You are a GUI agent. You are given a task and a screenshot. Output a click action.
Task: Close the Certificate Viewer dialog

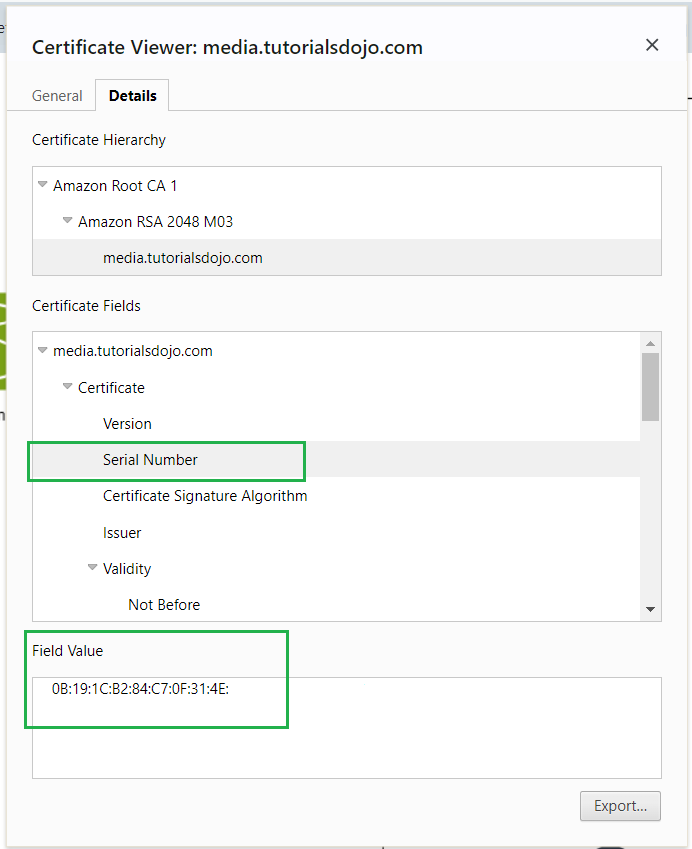tap(652, 45)
